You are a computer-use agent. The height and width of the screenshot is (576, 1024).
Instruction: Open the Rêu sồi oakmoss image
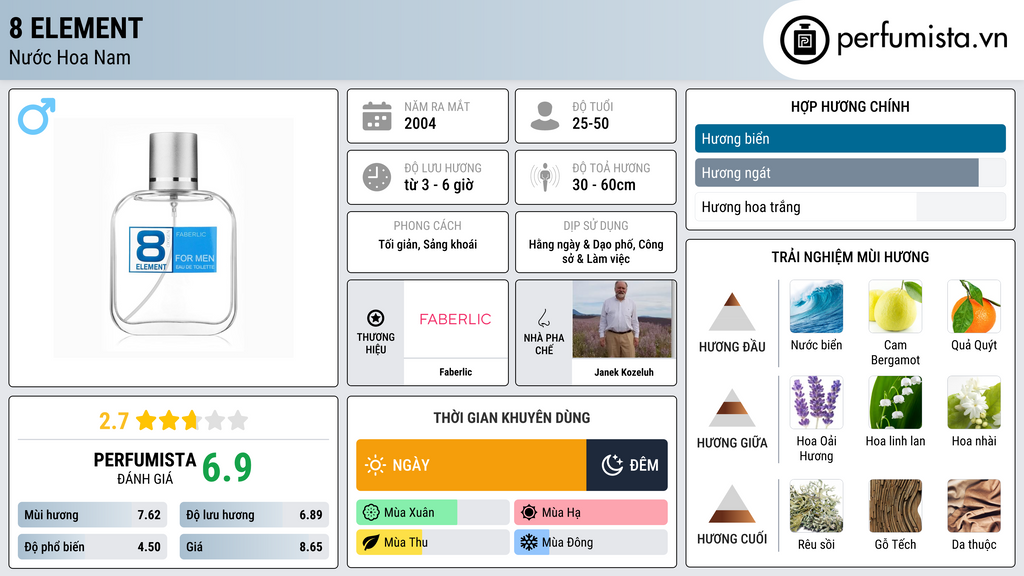[x=816, y=505]
